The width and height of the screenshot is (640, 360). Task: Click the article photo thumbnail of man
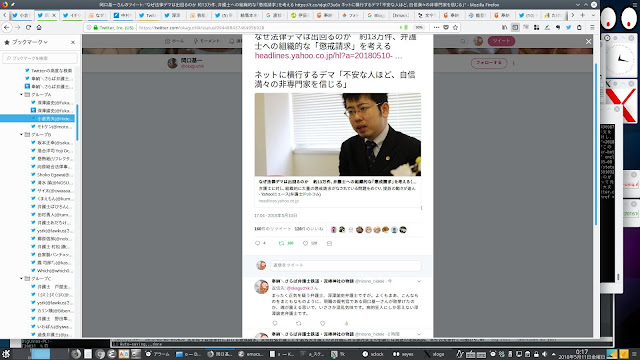tap(338, 134)
